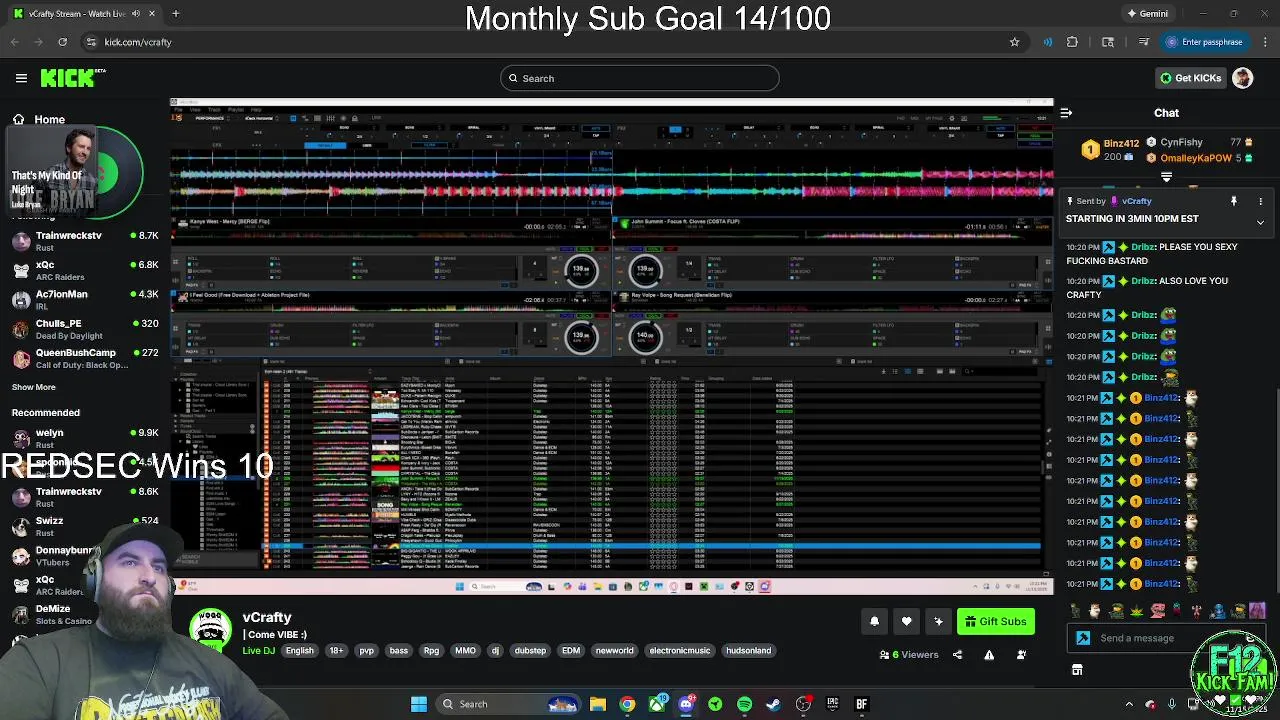Open the chat shop icon below message box
Image resolution: width=1280 pixels, height=720 pixels.
(x=1077, y=670)
